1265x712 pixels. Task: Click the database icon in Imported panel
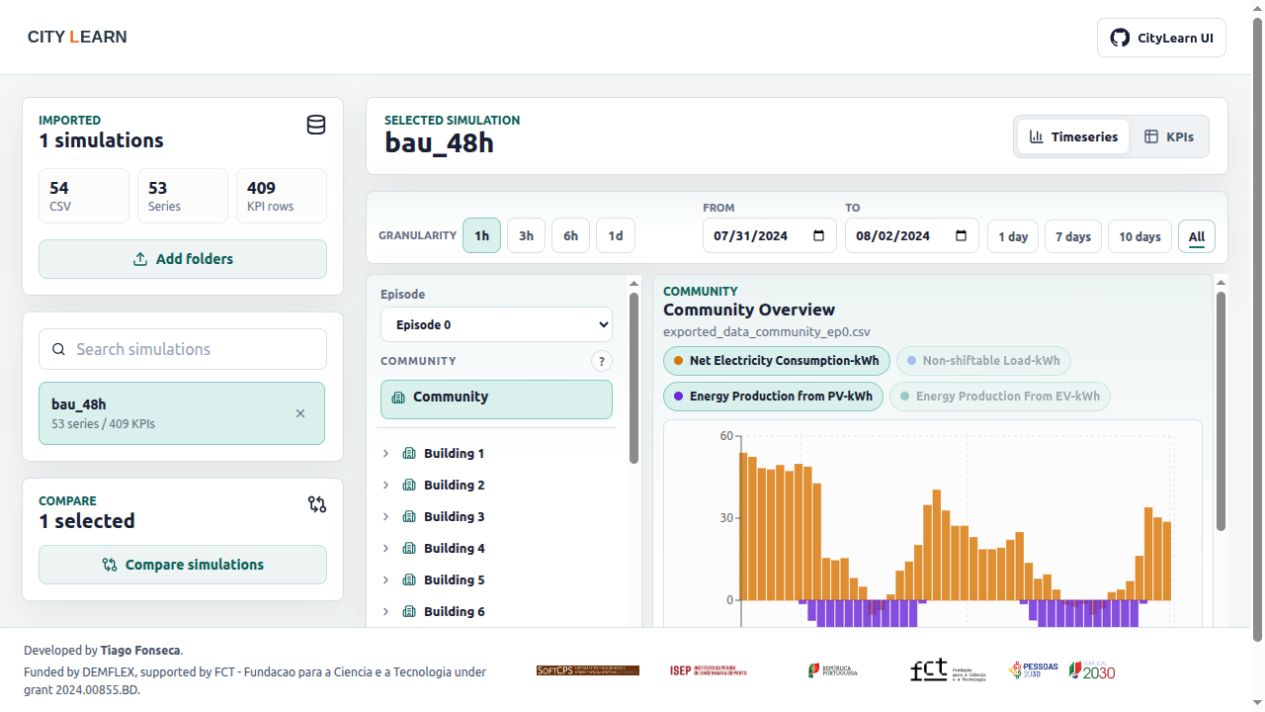click(316, 125)
